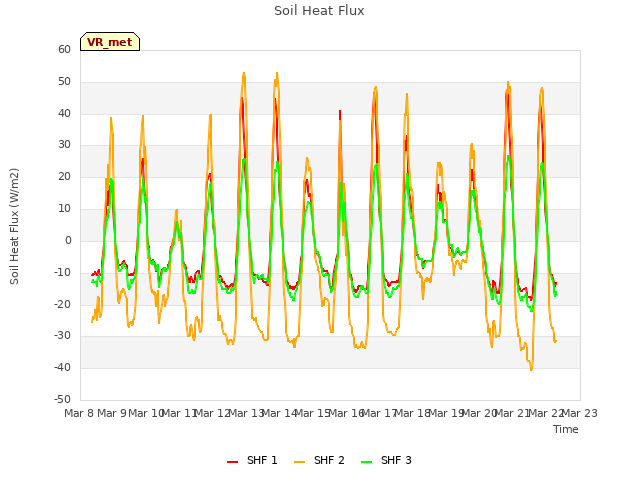Click the 20 y-axis tick label
The image size is (640, 480).
[64, 177]
